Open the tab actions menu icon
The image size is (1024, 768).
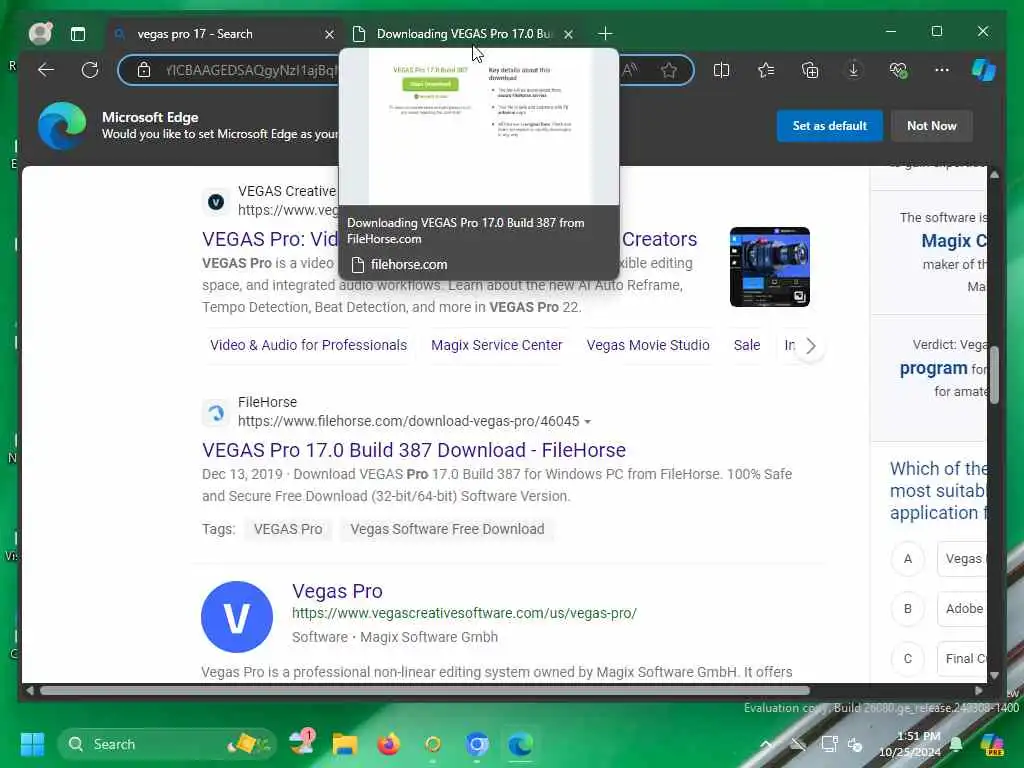78,34
